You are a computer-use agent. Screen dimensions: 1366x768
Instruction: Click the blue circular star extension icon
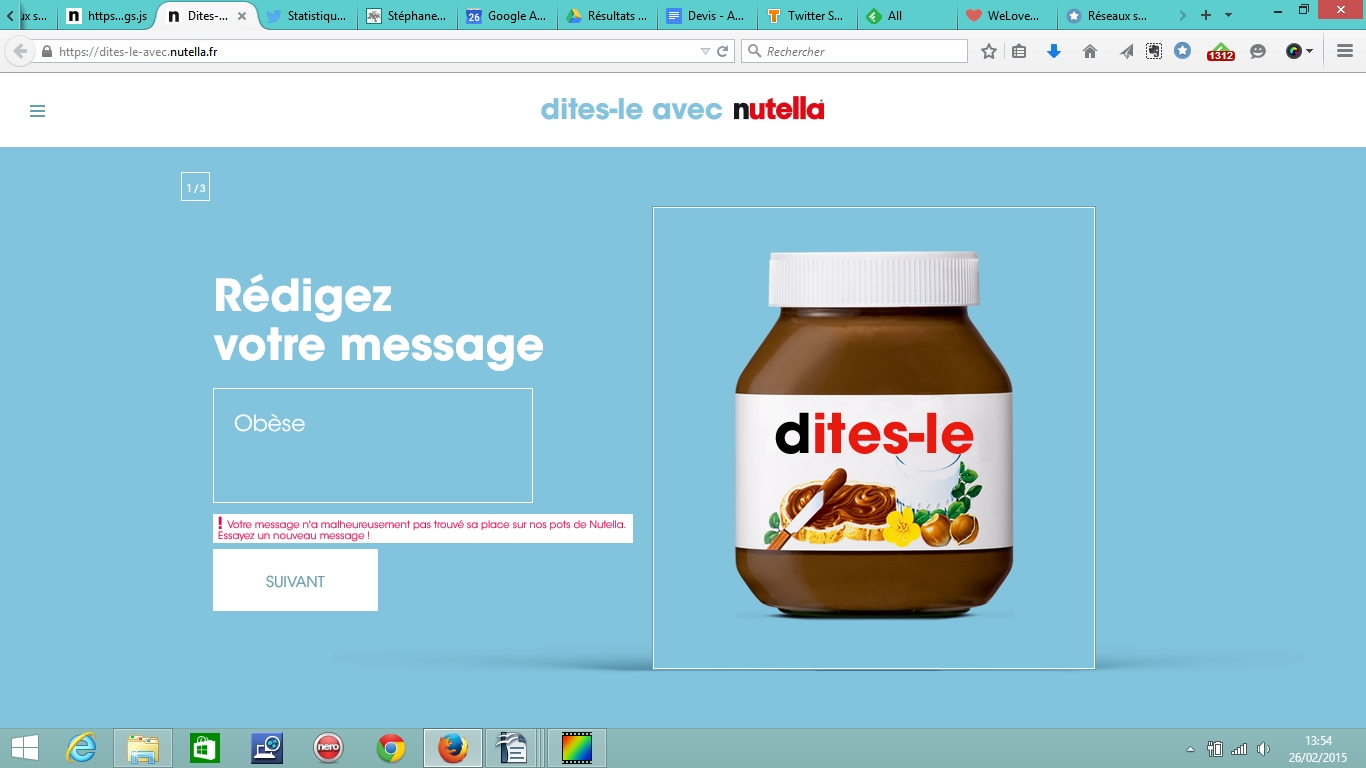pyautogui.click(x=1183, y=51)
